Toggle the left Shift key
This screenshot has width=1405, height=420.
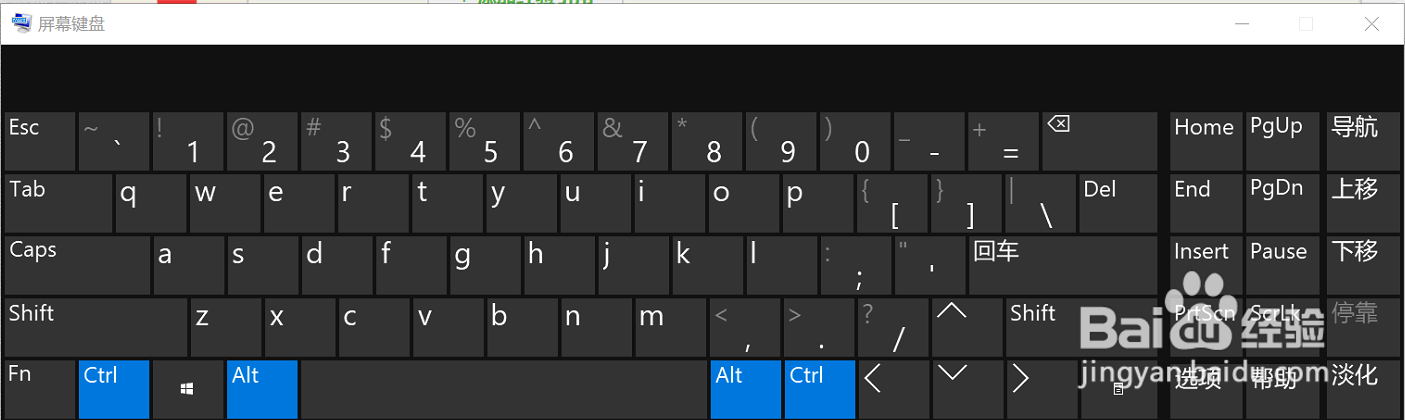[95, 326]
